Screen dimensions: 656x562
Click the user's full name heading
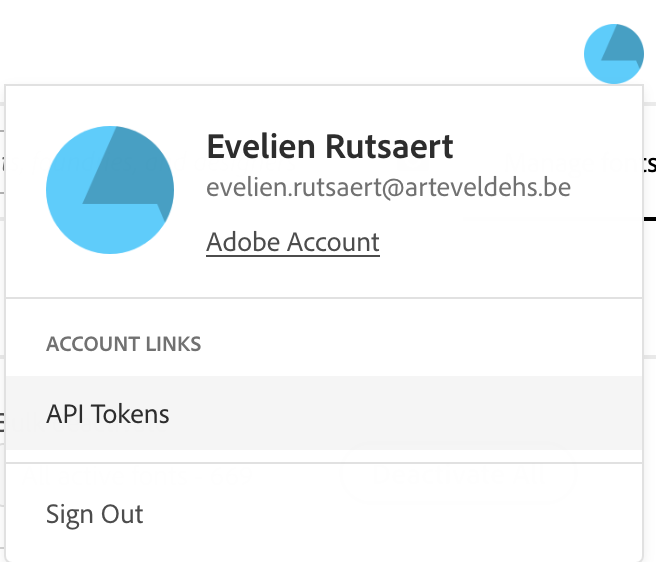click(x=329, y=147)
